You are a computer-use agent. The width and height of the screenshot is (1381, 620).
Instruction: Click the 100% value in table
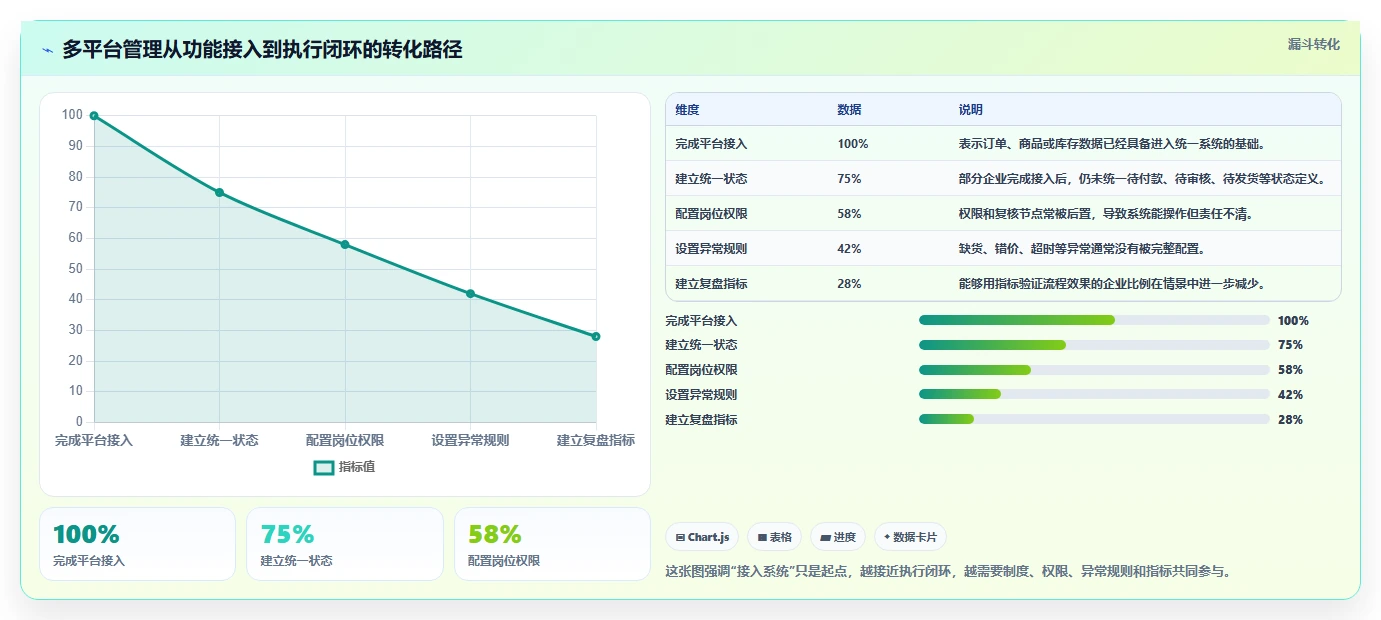[853, 144]
